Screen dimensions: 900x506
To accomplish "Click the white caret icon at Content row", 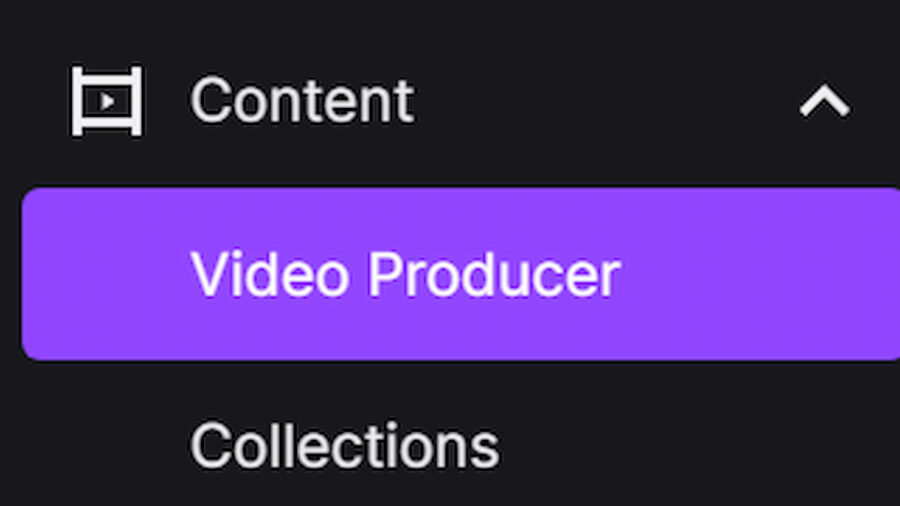I will point(824,101).
